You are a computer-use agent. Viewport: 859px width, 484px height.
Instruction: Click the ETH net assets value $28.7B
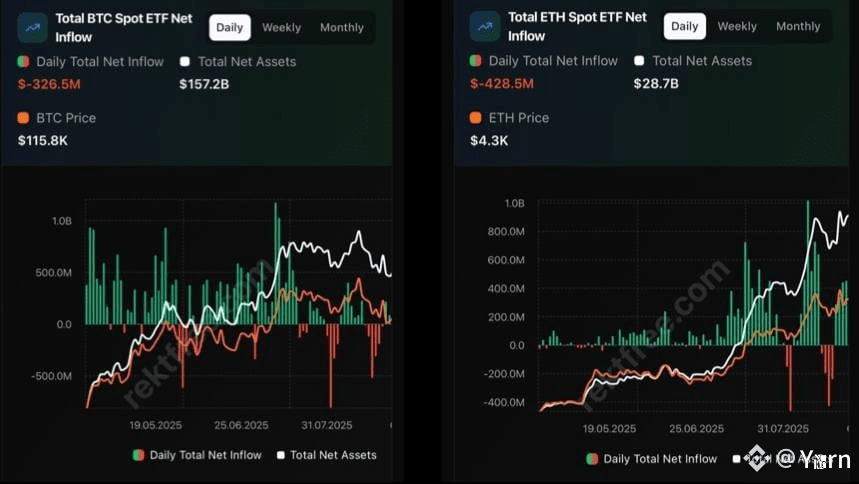click(x=656, y=84)
